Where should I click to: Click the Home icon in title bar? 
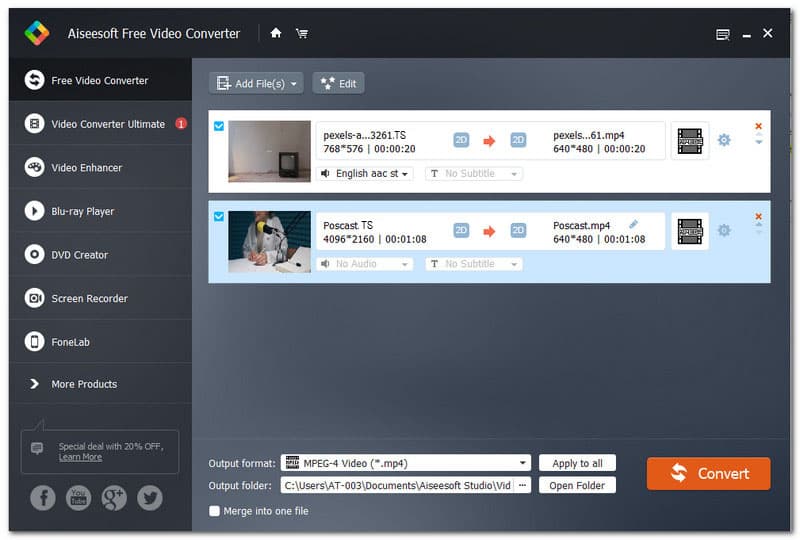pos(276,33)
